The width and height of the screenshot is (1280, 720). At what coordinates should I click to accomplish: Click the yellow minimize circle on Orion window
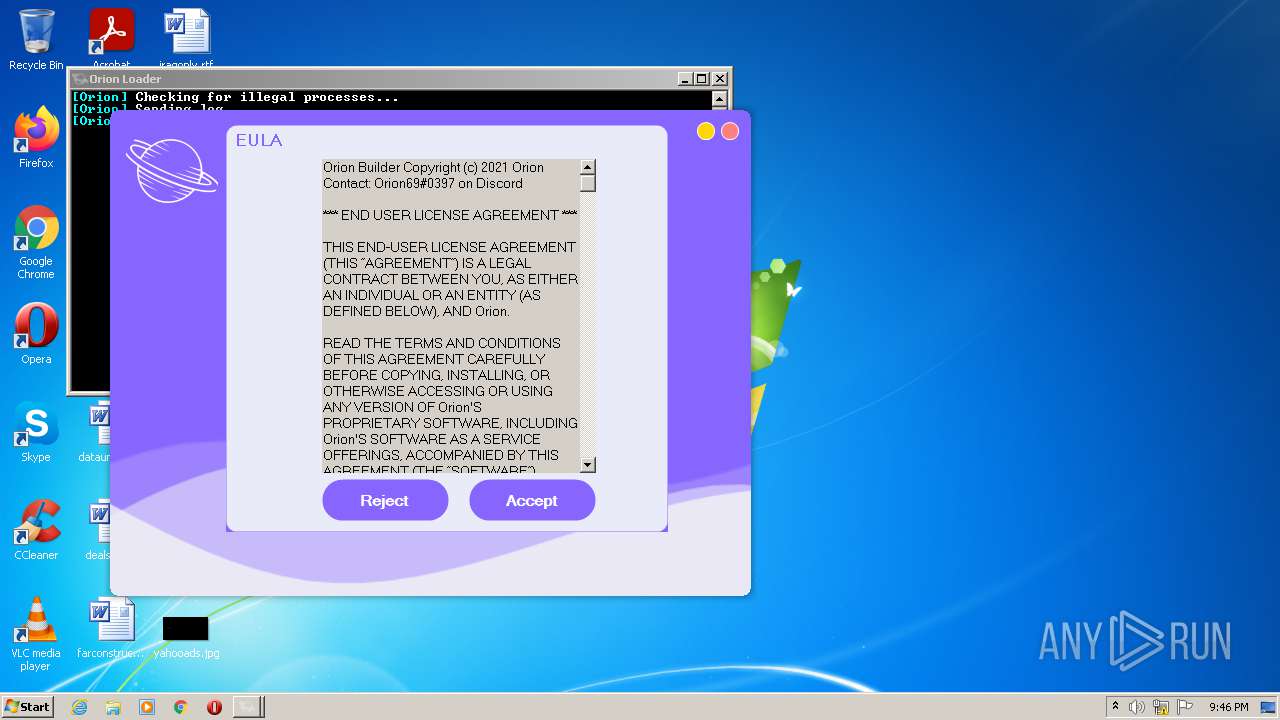(x=706, y=131)
